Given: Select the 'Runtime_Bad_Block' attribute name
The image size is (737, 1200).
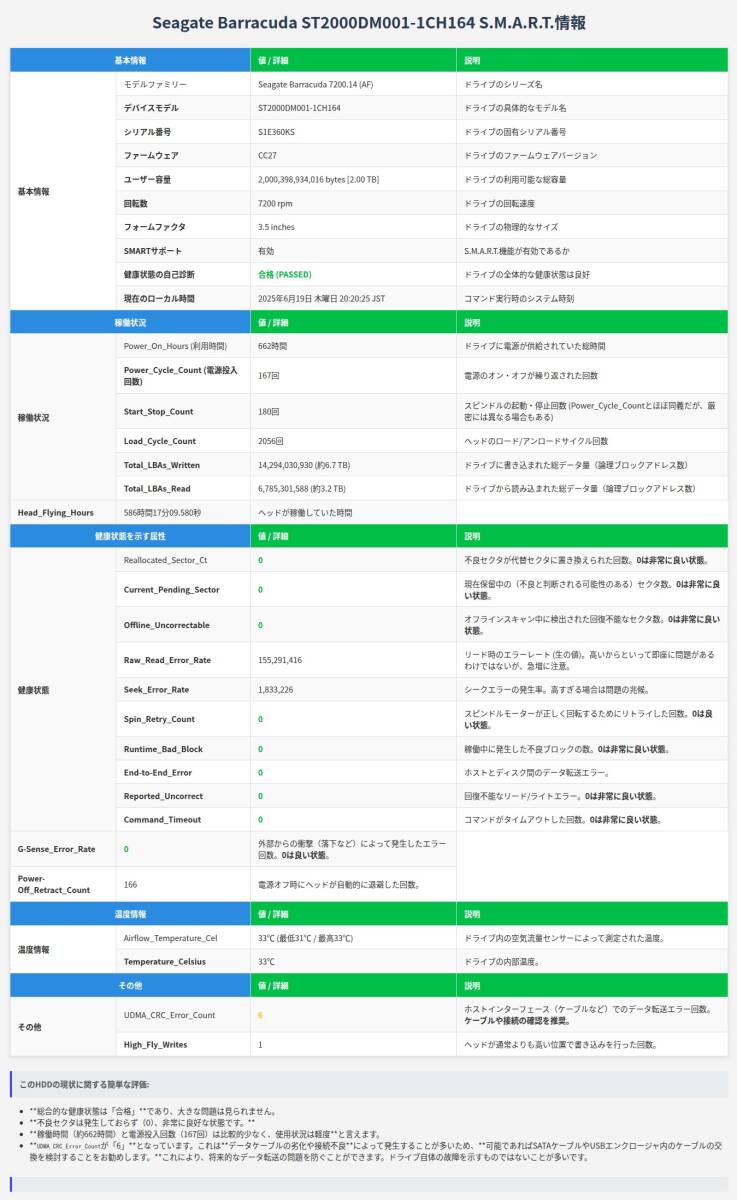Looking at the screenshot, I should (164, 749).
